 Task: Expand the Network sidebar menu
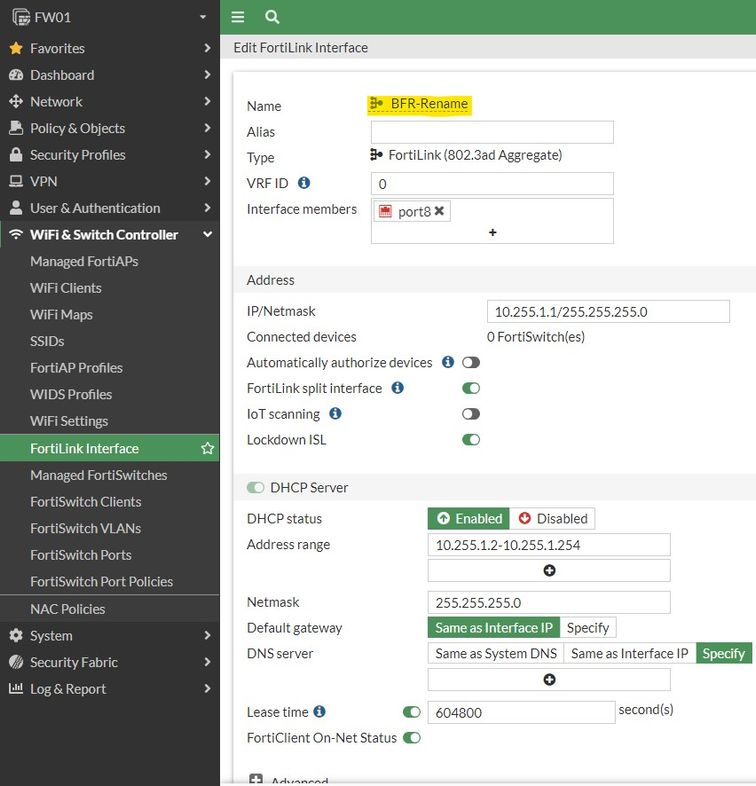pos(110,101)
